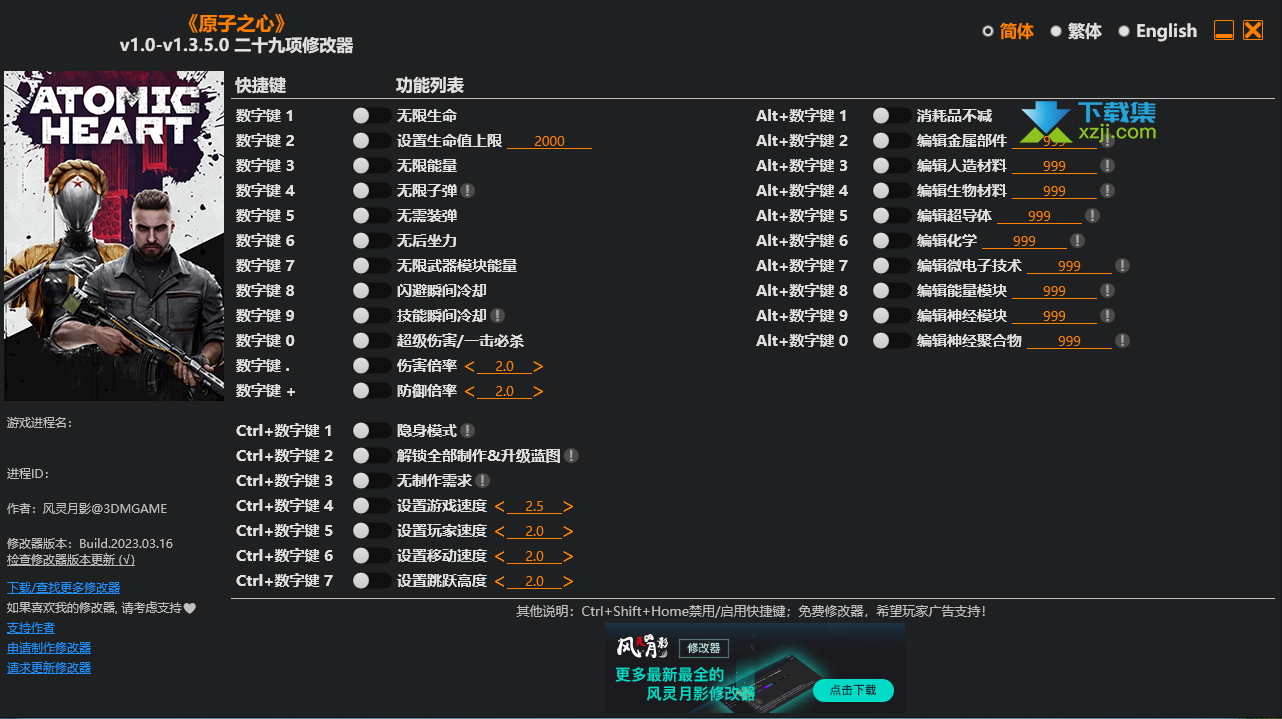Toggle the 伤害倍率 switch

coord(371,366)
